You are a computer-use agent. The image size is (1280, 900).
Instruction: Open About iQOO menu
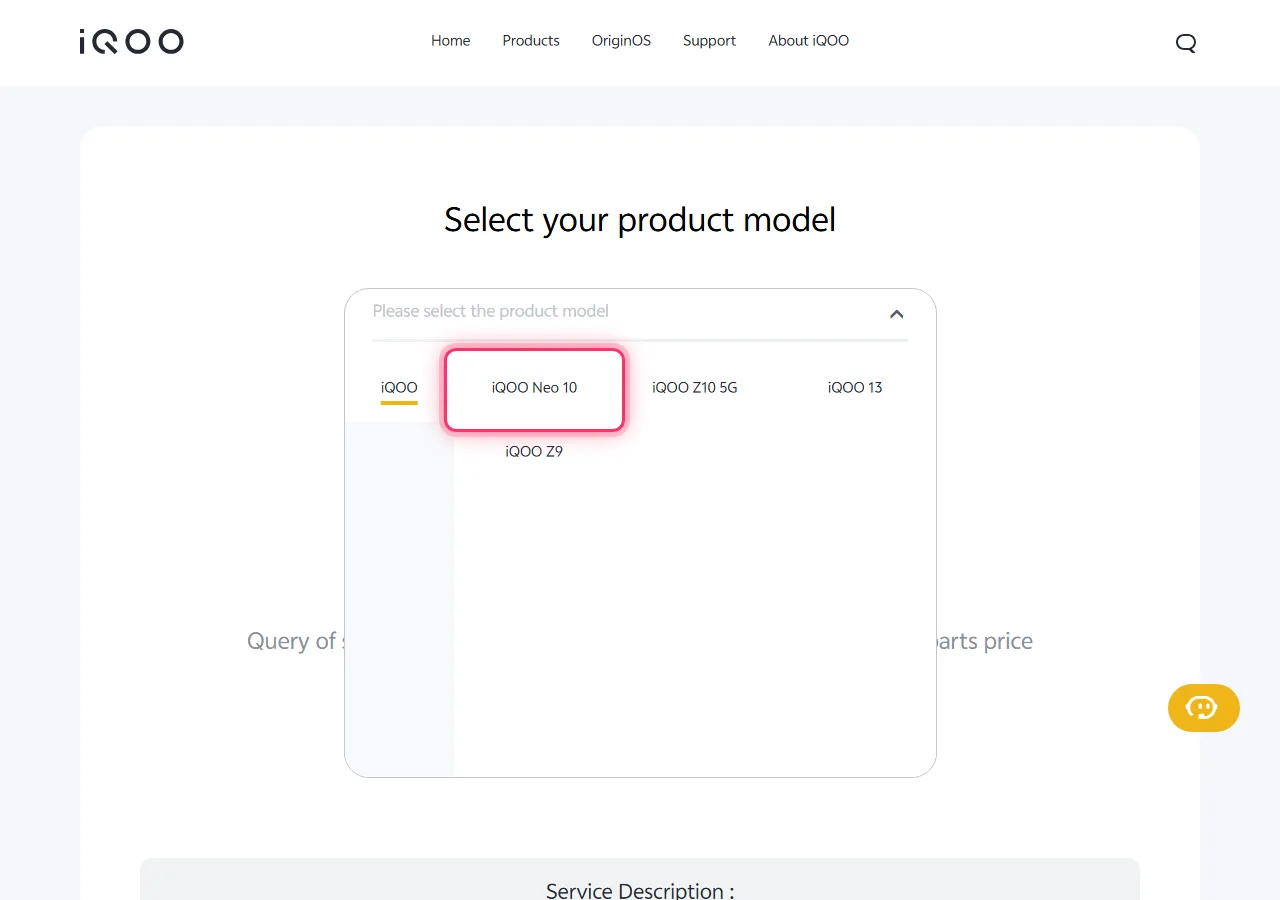[808, 41]
